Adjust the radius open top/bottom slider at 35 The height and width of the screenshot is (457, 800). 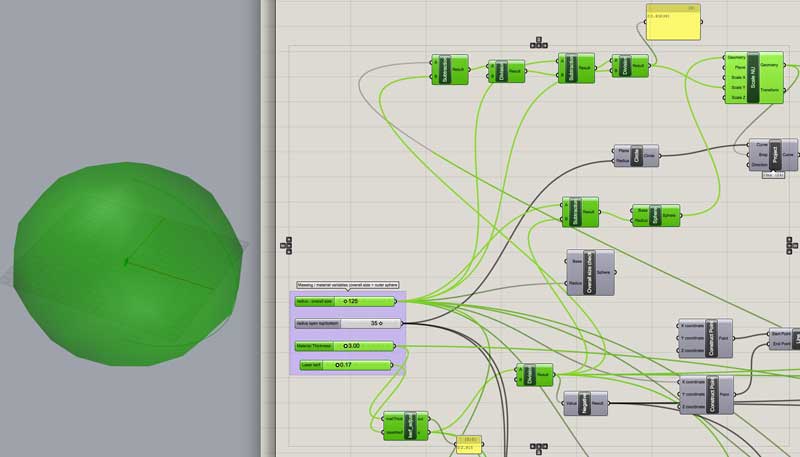pyautogui.click(x=348, y=323)
